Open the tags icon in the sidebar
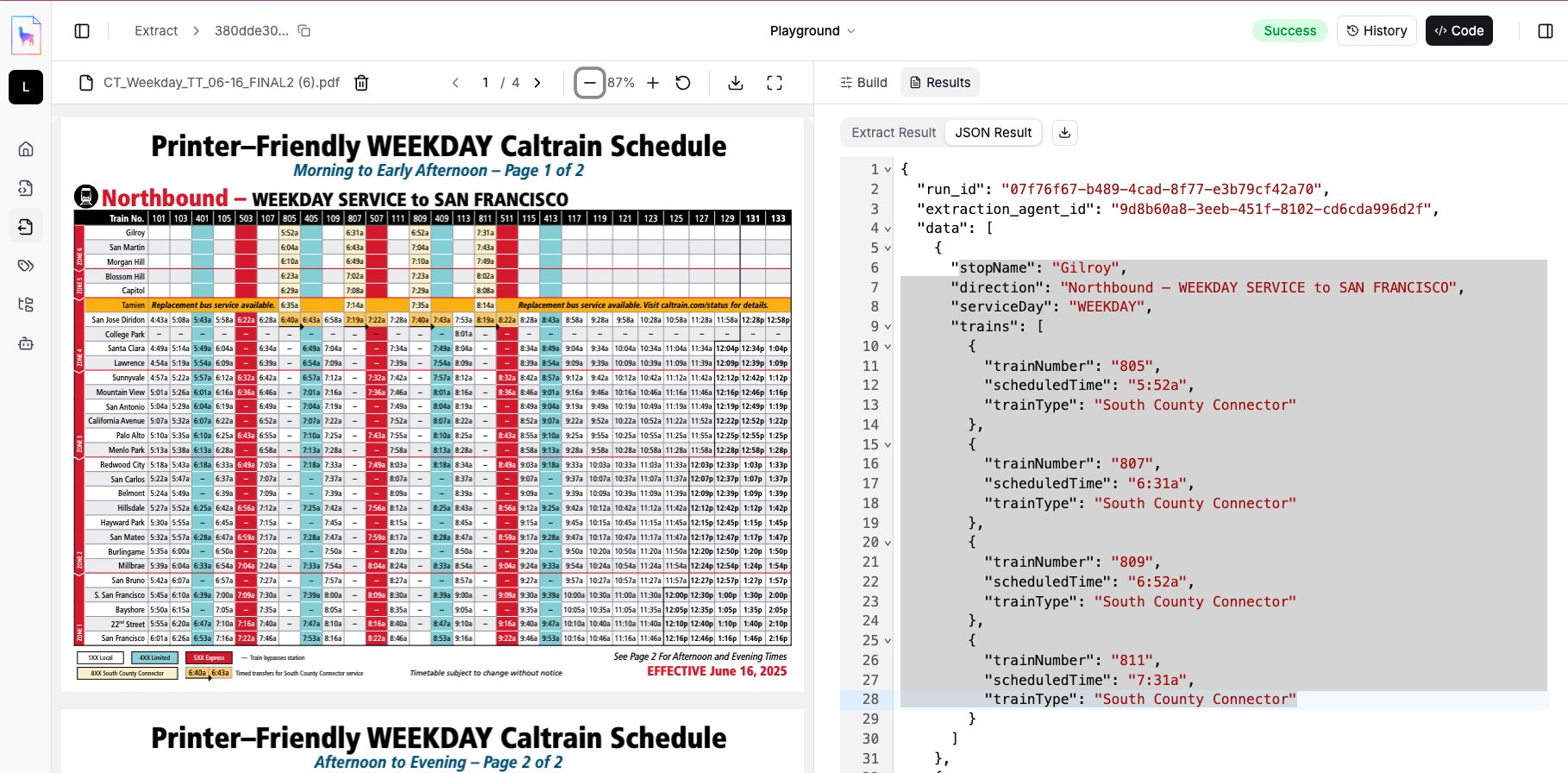Screen dimensions: 1568x773 click(26, 266)
